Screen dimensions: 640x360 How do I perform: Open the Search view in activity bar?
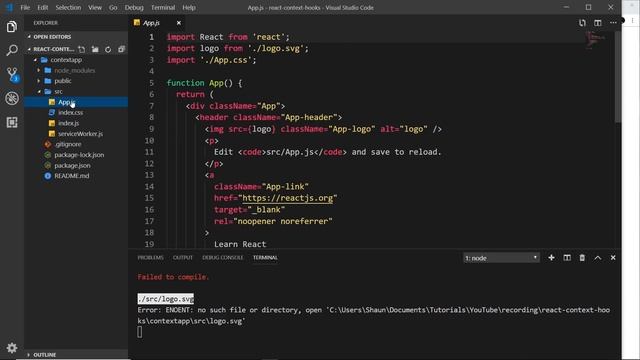point(12,51)
